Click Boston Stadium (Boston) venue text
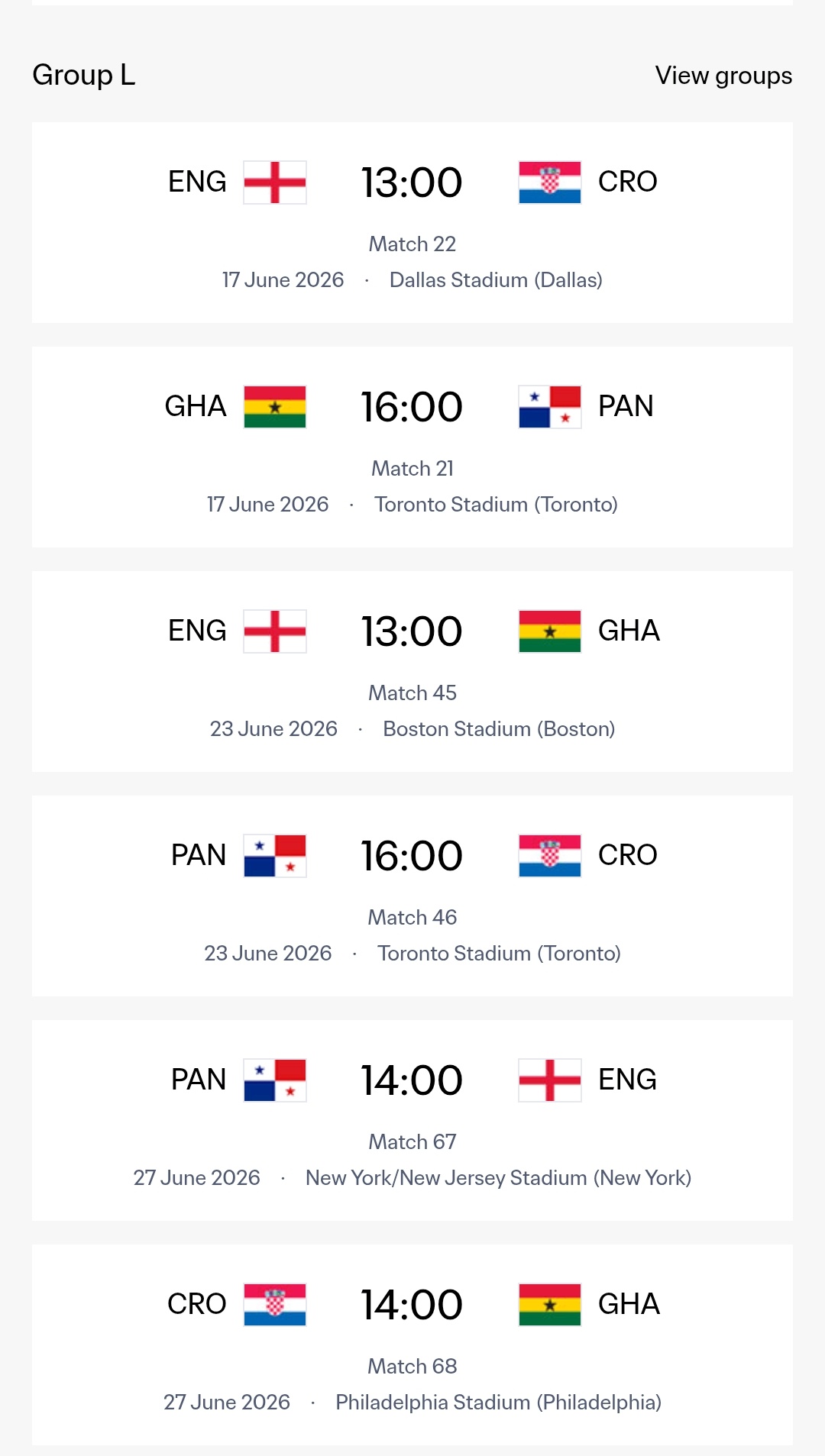825x1456 pixels. (499, 729)
